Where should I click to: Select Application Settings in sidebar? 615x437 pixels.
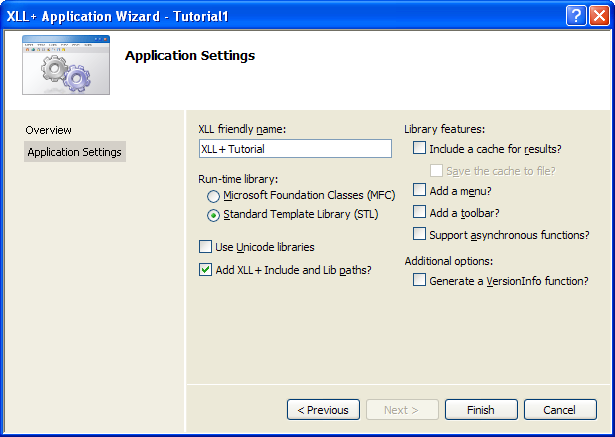[75, 152]
